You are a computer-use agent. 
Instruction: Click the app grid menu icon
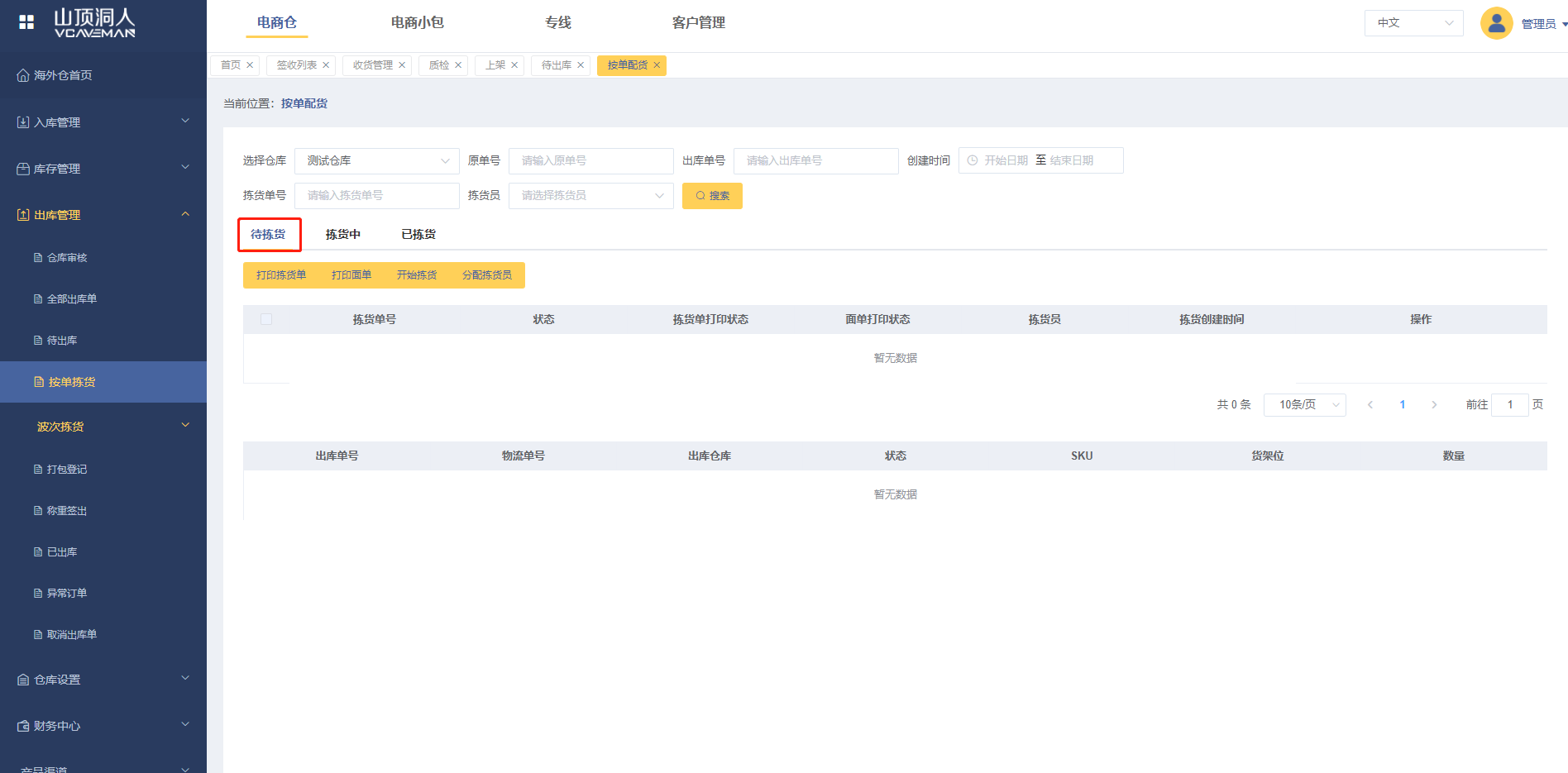coord(26,22)
